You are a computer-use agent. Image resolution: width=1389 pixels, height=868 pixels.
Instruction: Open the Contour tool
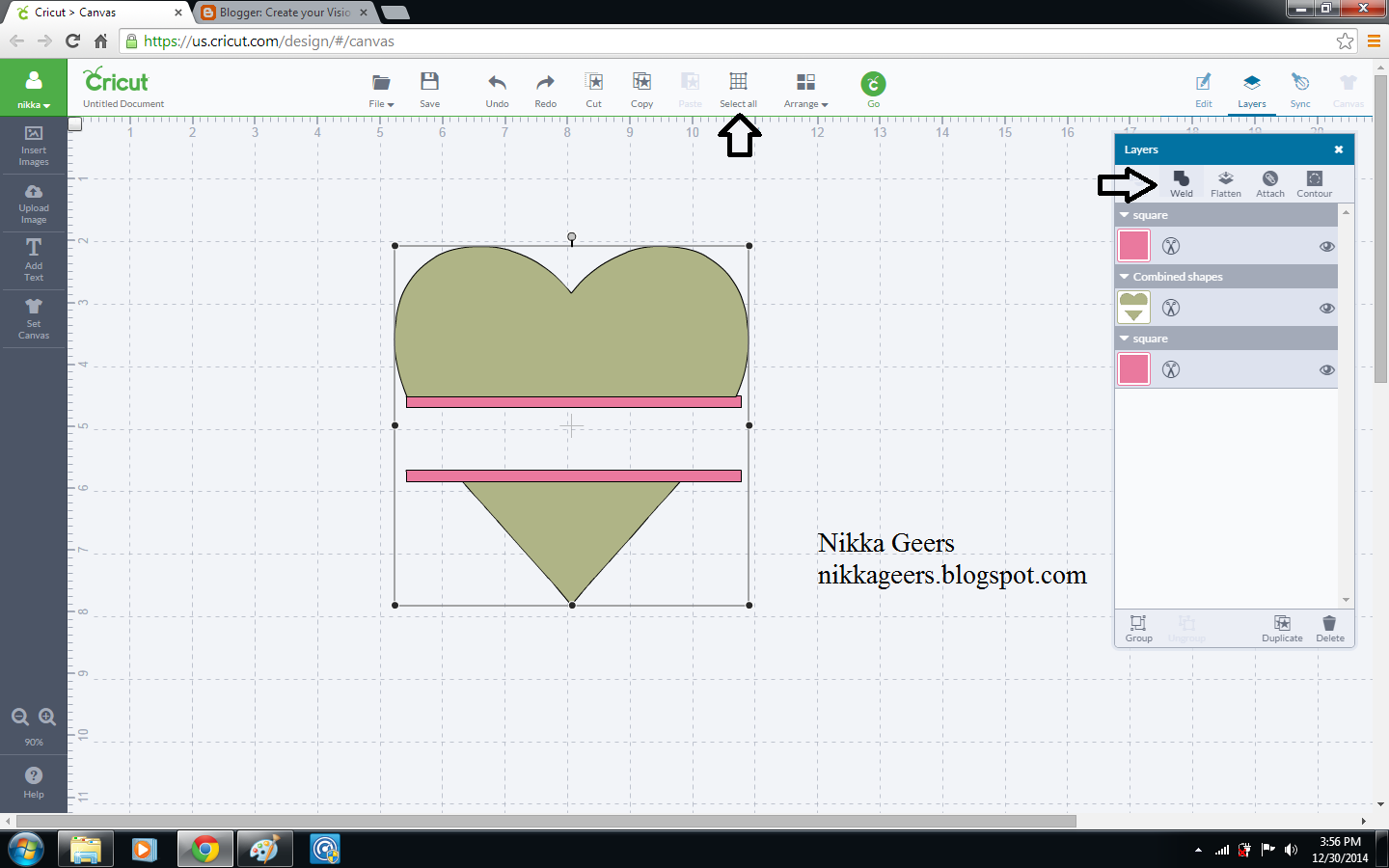coord(1314,184)
